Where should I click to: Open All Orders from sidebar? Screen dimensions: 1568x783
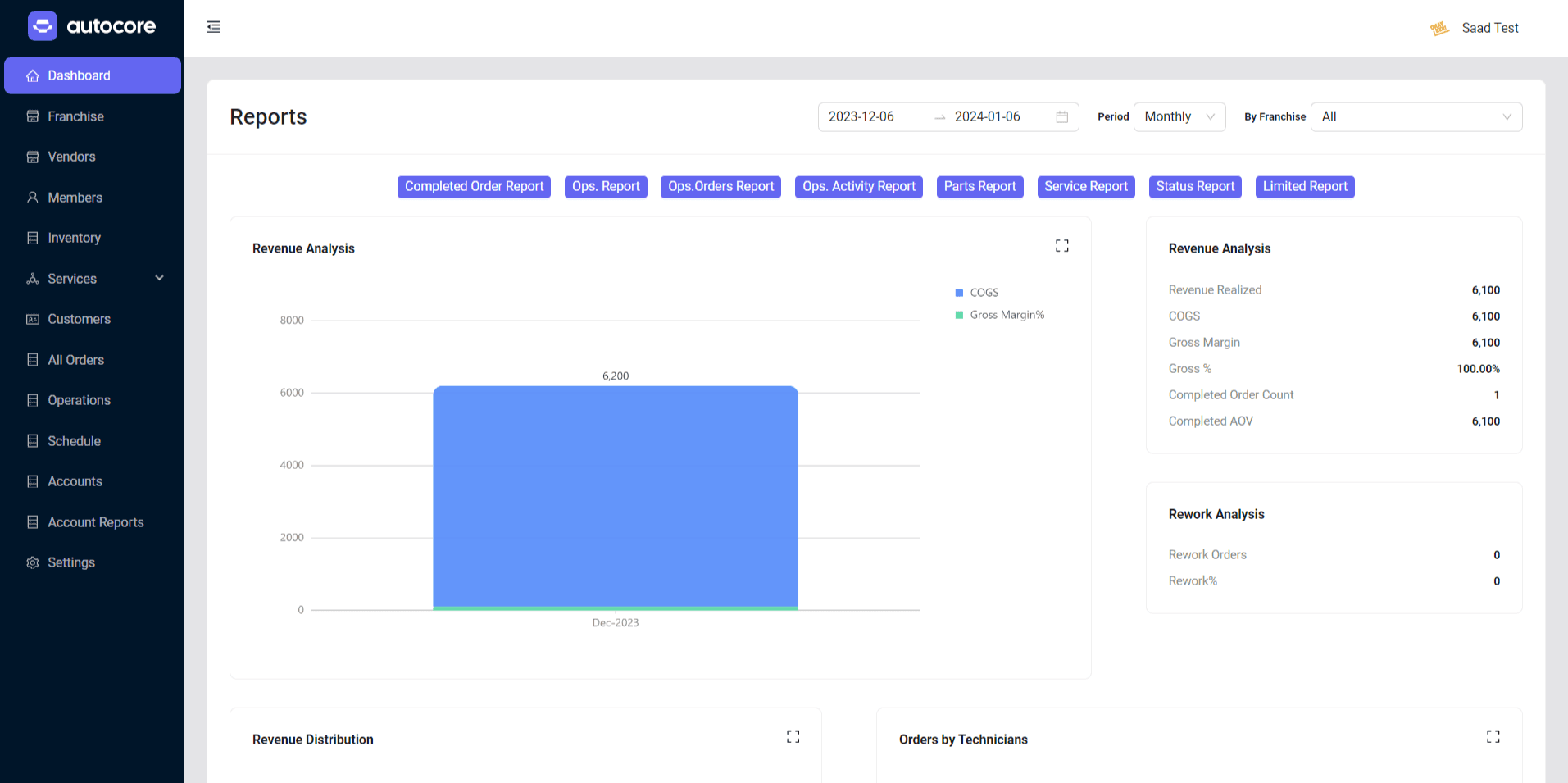click(93, 360)
